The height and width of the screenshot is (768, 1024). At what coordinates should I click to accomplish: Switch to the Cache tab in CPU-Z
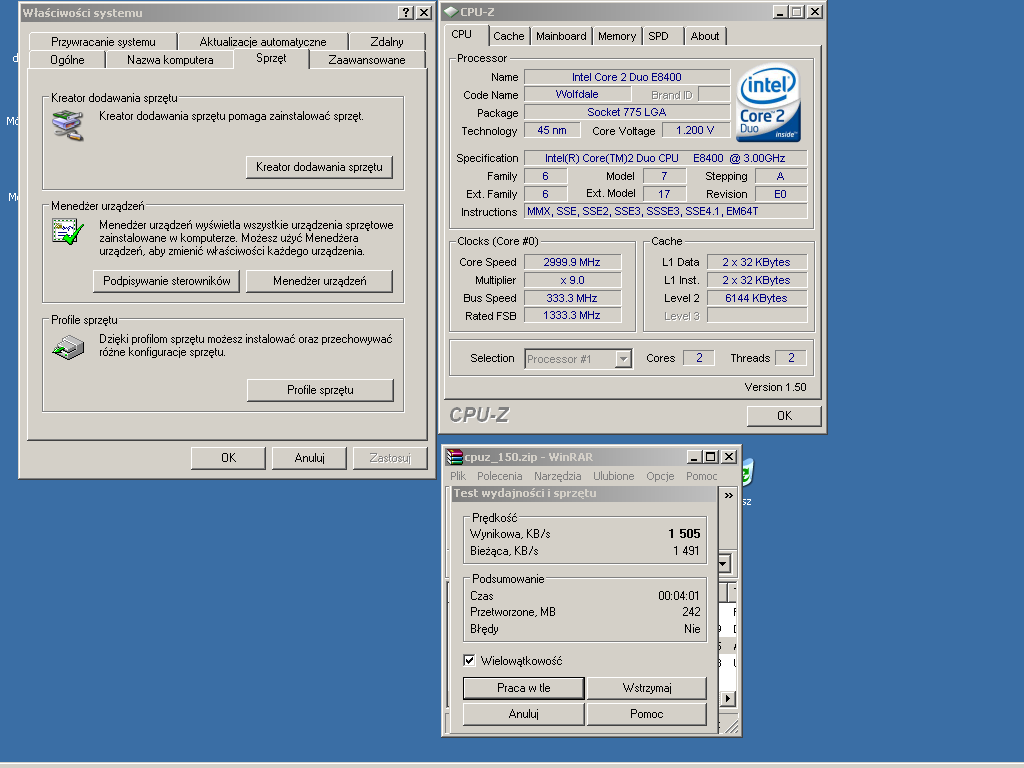click(x=509, y=36)
